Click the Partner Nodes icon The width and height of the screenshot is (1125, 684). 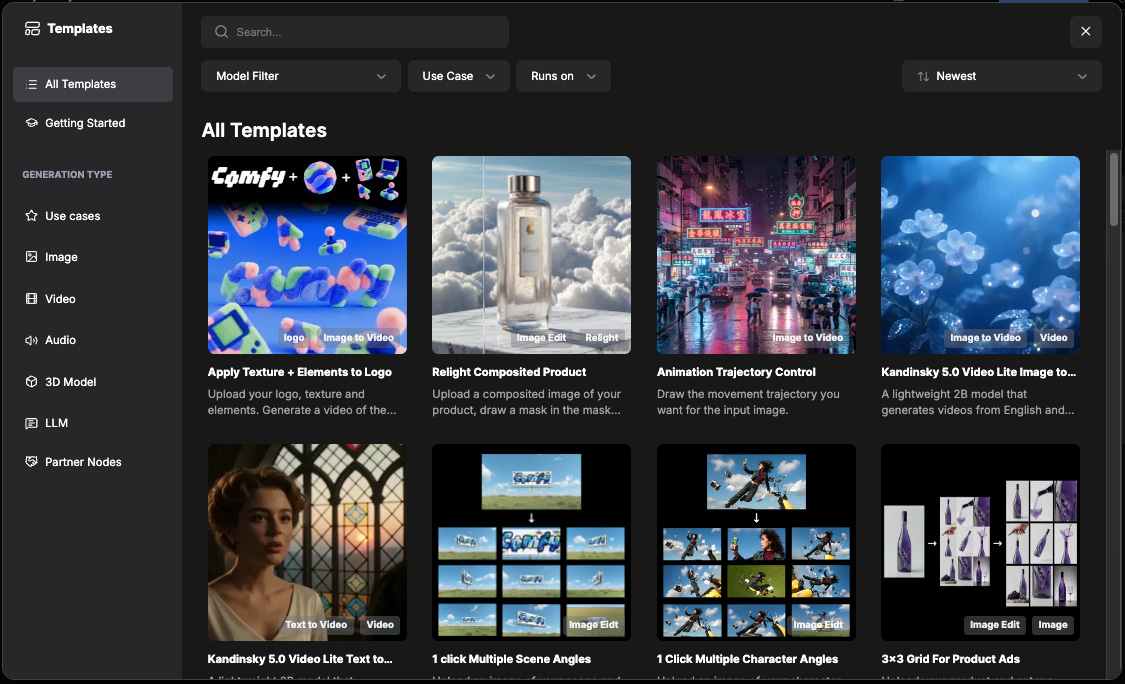click(x=32, y=462)
